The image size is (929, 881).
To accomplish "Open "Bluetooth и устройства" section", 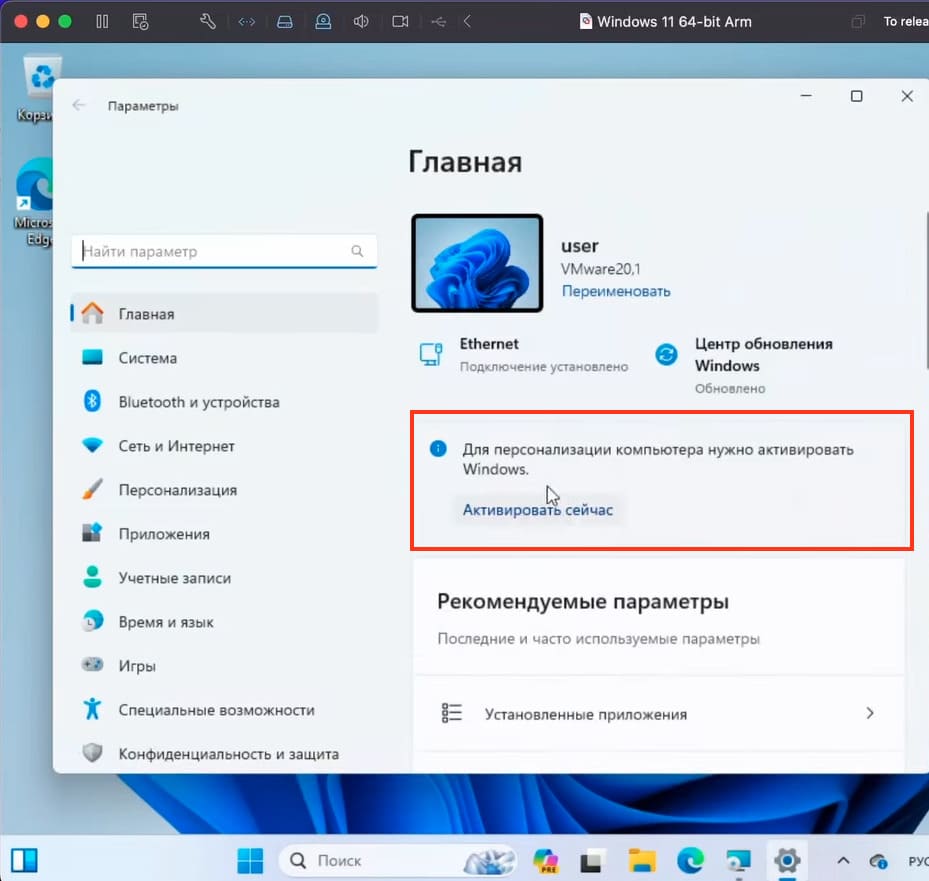I will pyautogui.click(x=224, y=402).
